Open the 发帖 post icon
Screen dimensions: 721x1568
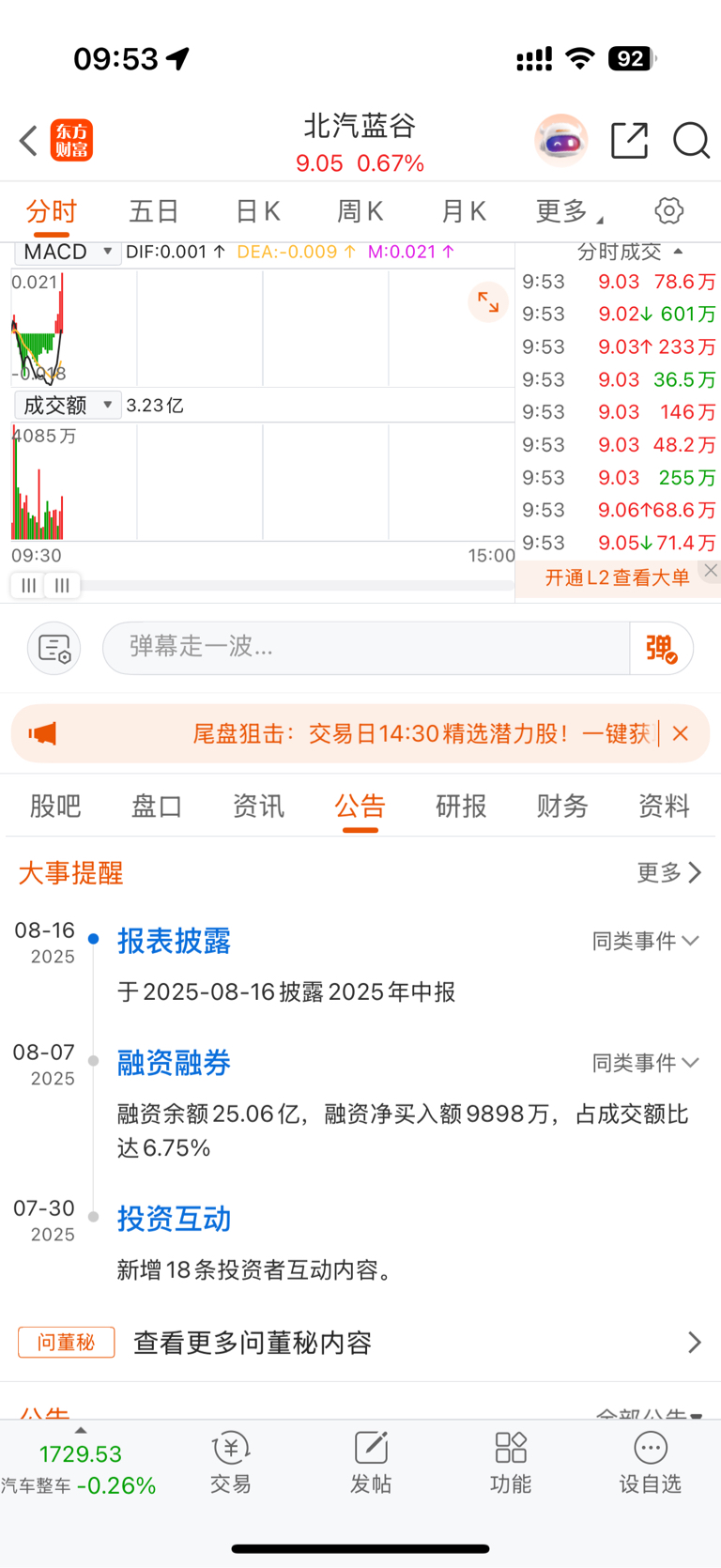click(x=371, y=1464)
